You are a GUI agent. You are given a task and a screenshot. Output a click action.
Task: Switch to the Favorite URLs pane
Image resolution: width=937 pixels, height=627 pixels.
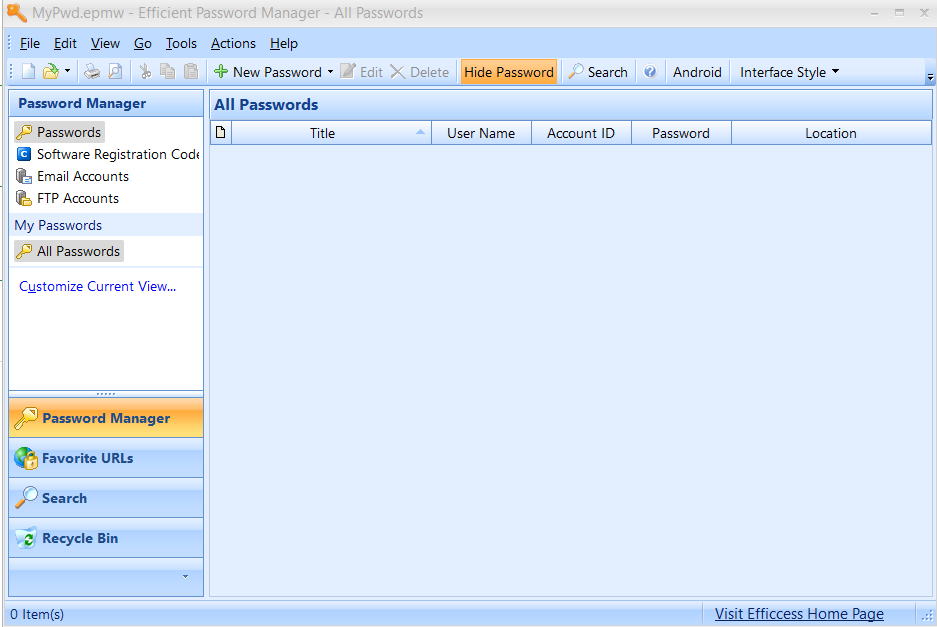(106, 458)
